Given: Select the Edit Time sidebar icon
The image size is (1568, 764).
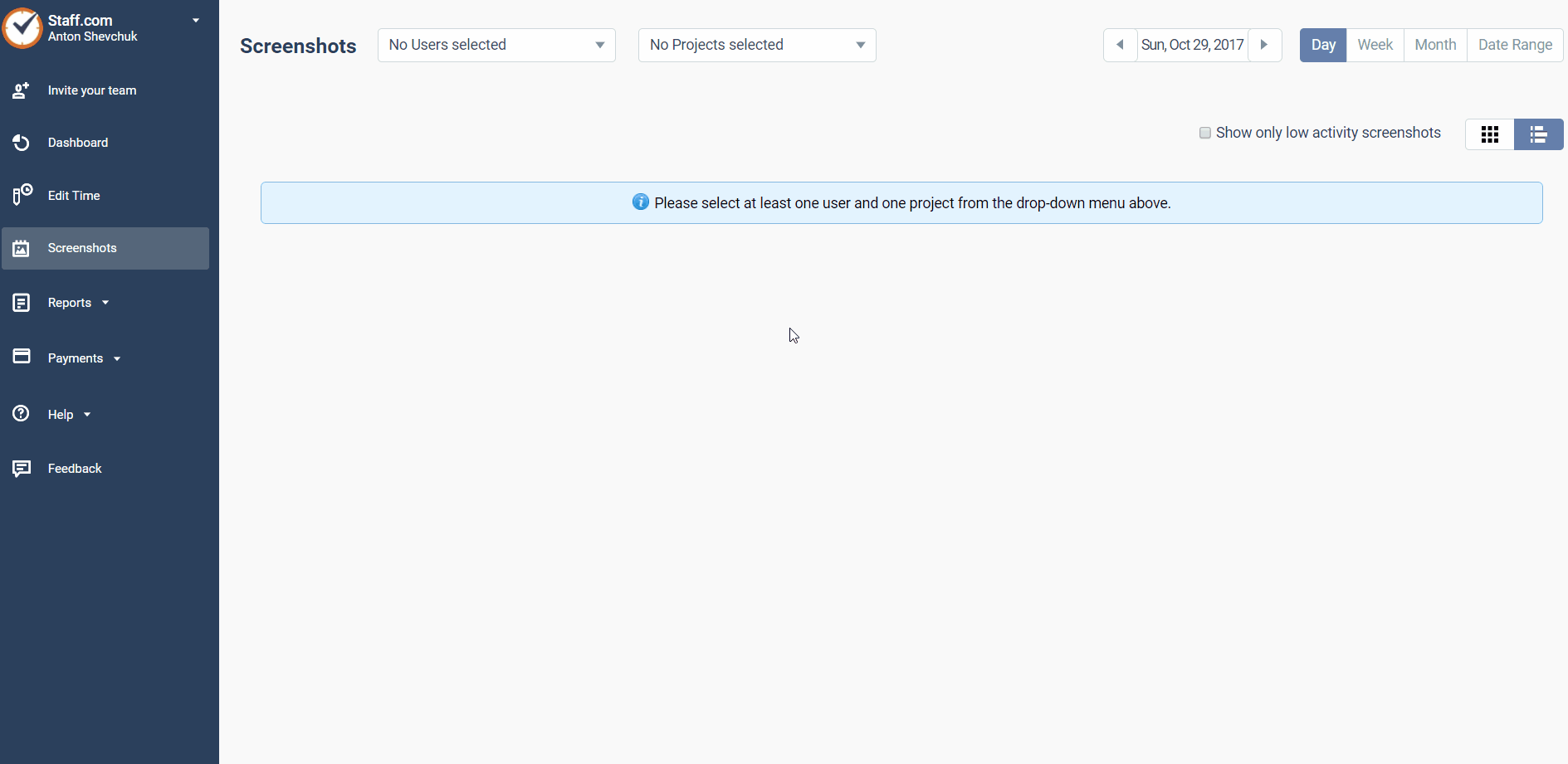Looking at the screenshot, I should pos(21,195).
